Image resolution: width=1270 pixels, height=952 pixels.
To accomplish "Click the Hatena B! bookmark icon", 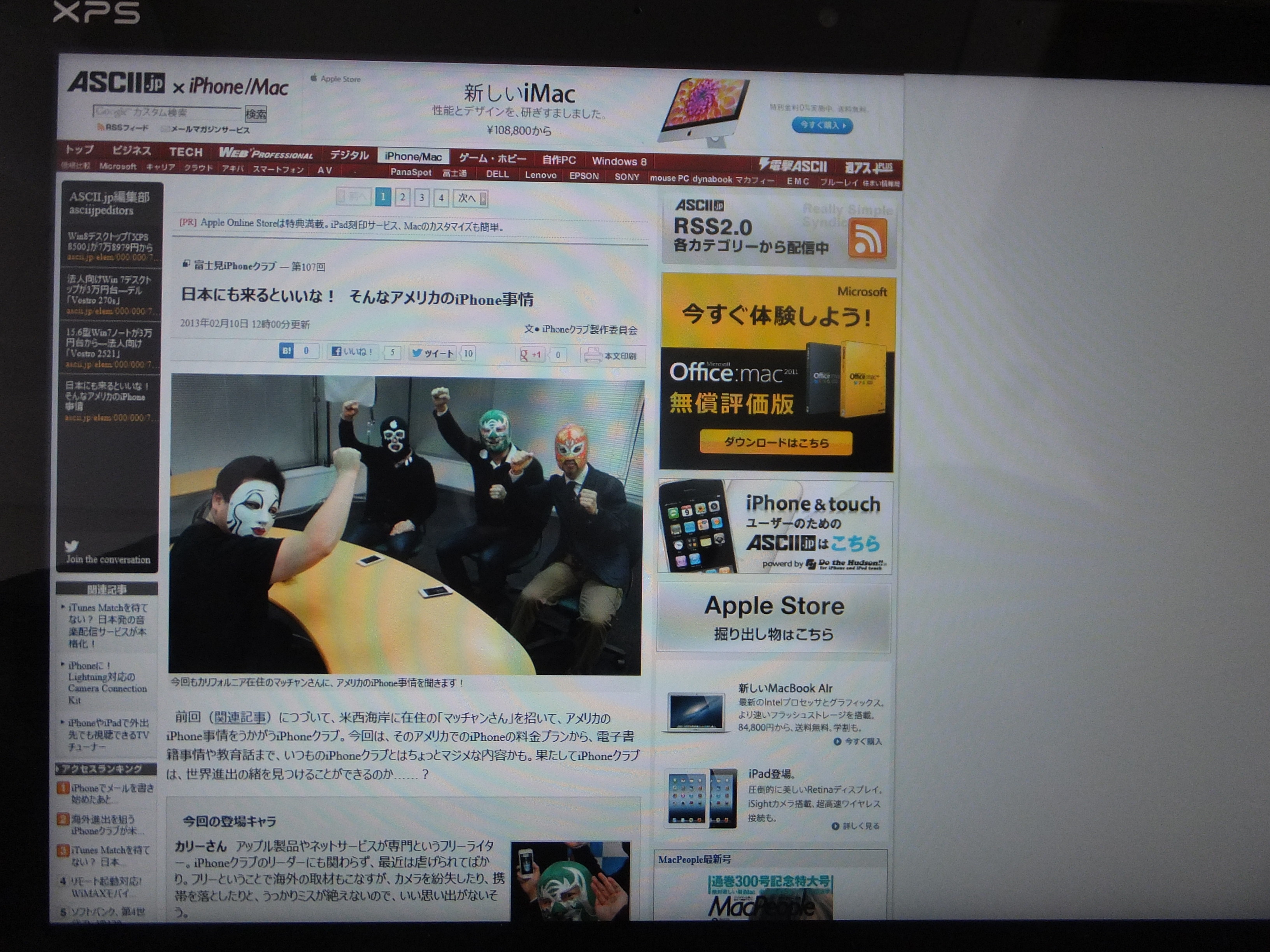I will [286, 351].
